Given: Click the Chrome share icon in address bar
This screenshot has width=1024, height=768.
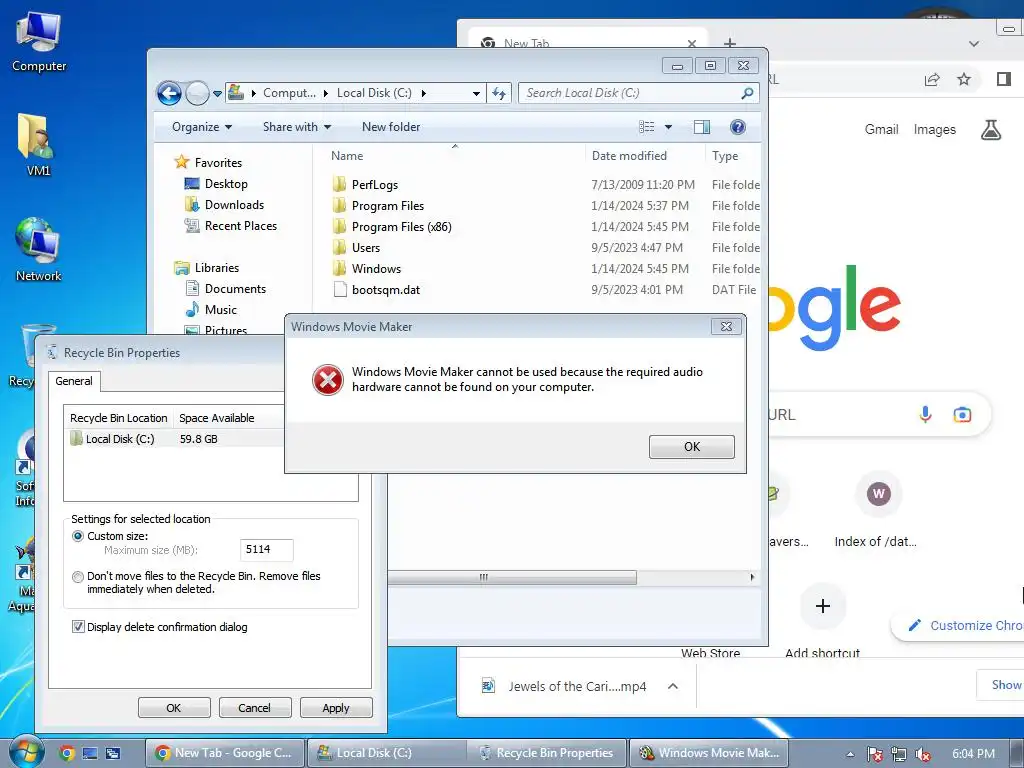Looking at the screenshot, I should [932, 80].
